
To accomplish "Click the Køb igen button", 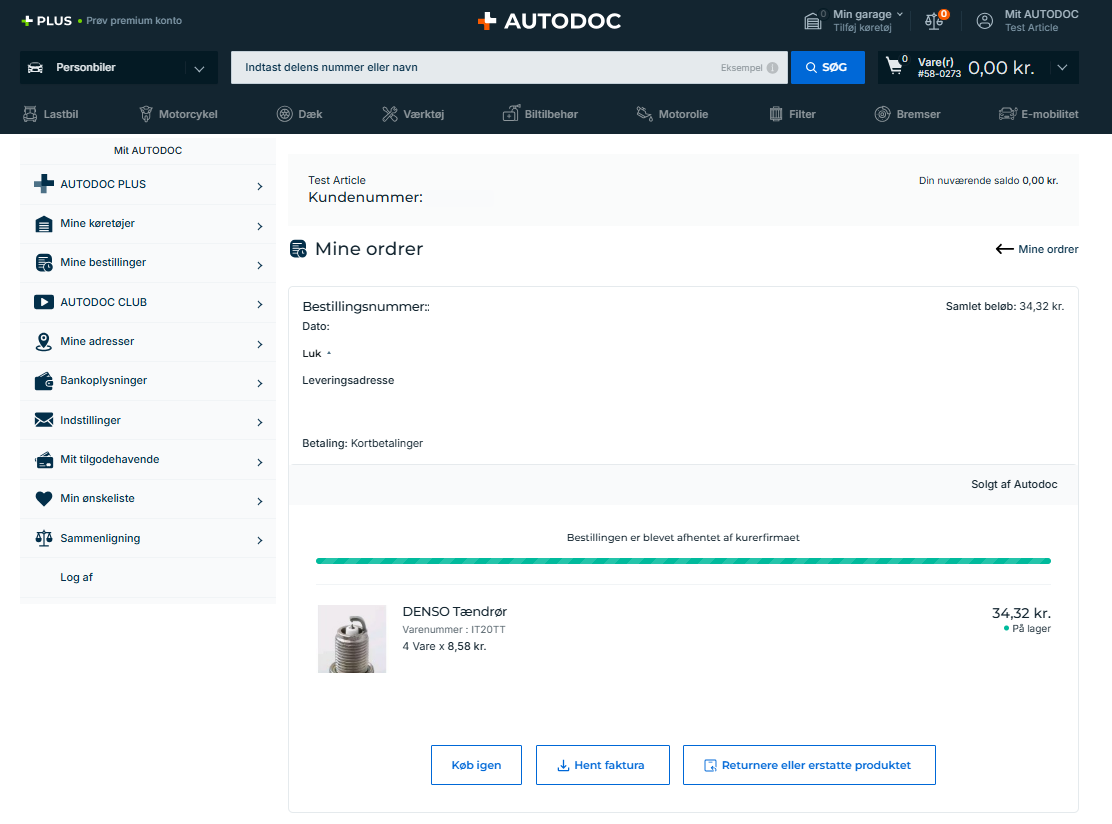I will click(477, 765).
